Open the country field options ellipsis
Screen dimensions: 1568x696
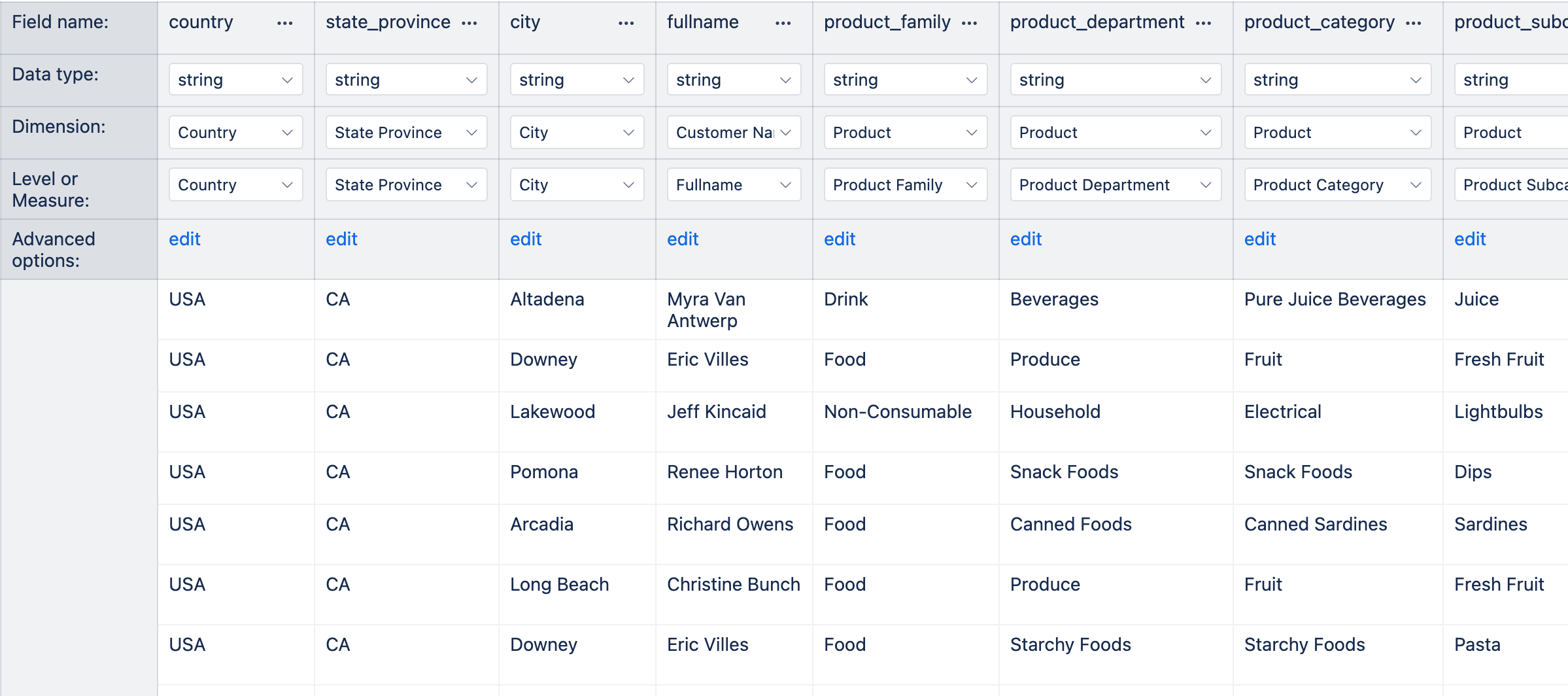[x=284, y=23]
